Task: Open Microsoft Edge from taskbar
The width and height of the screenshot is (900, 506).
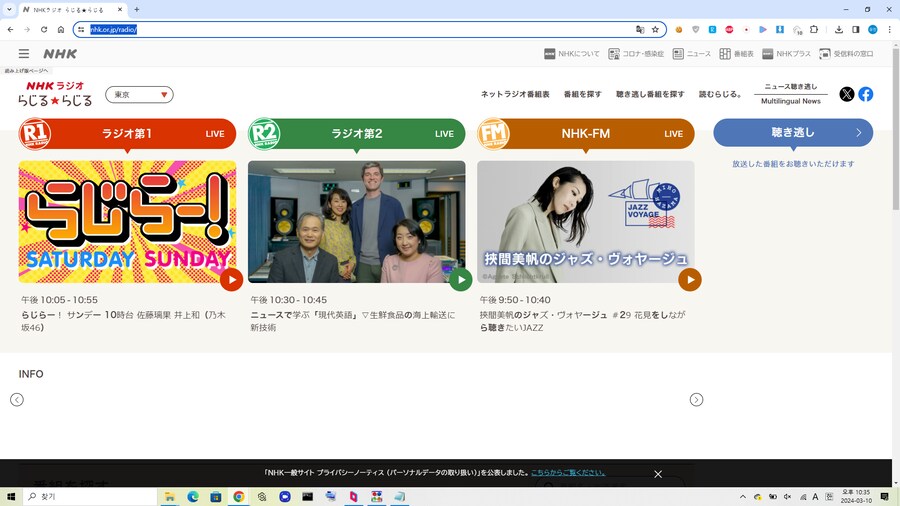Action: pos(193,497)
